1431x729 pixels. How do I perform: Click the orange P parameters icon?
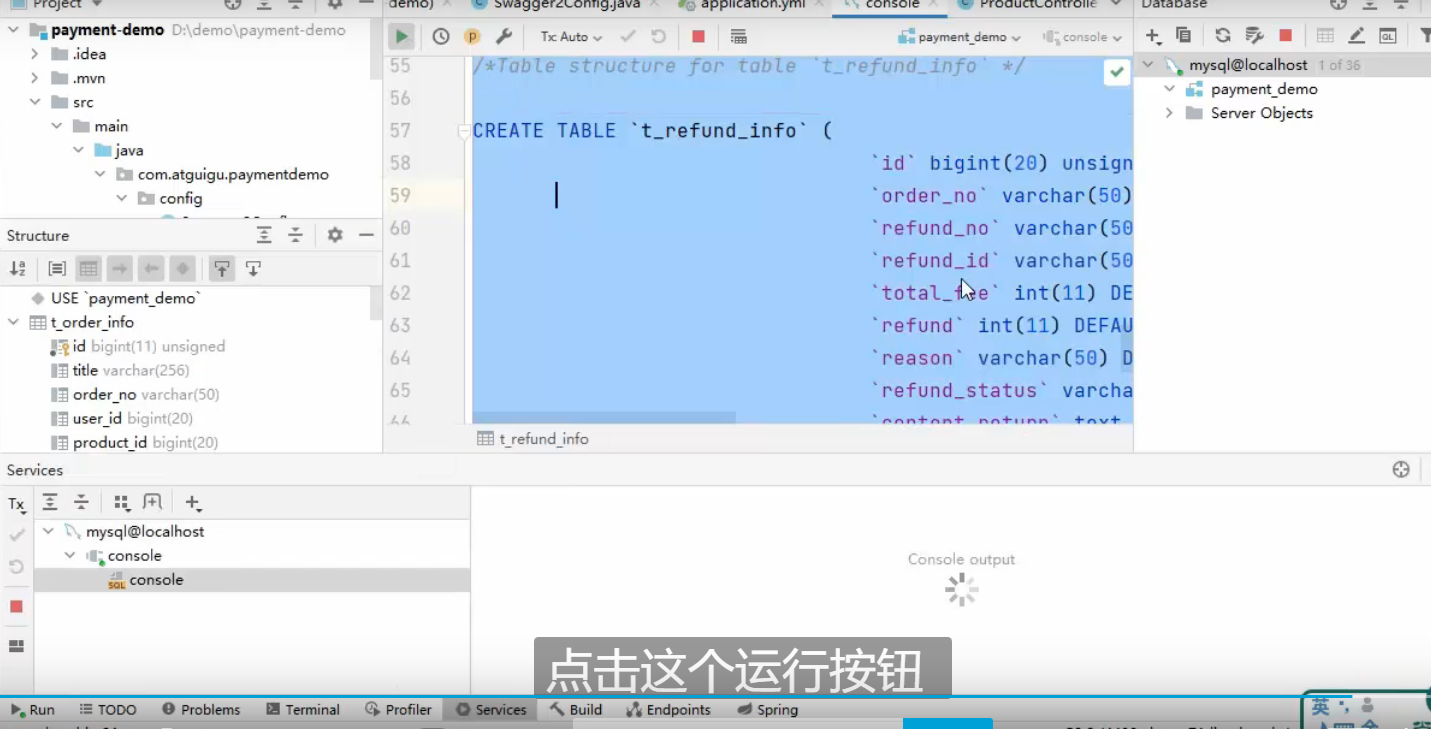pos(472,37)
